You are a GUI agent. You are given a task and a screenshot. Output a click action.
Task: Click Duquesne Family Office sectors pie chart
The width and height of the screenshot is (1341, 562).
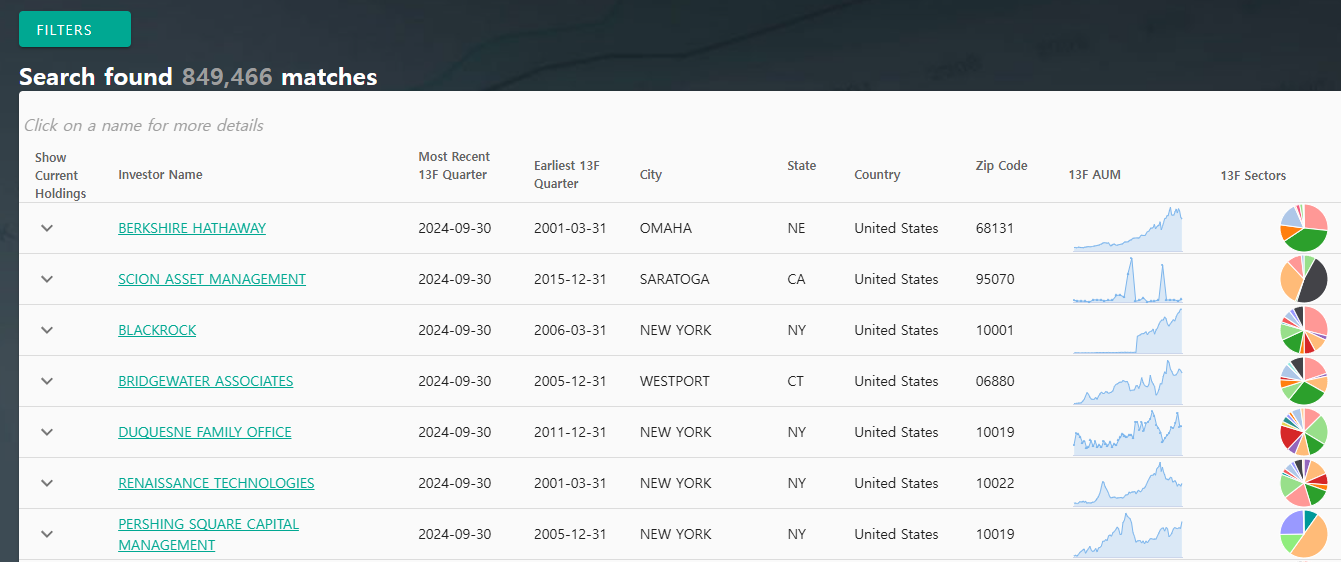(x=1304, y=432)
